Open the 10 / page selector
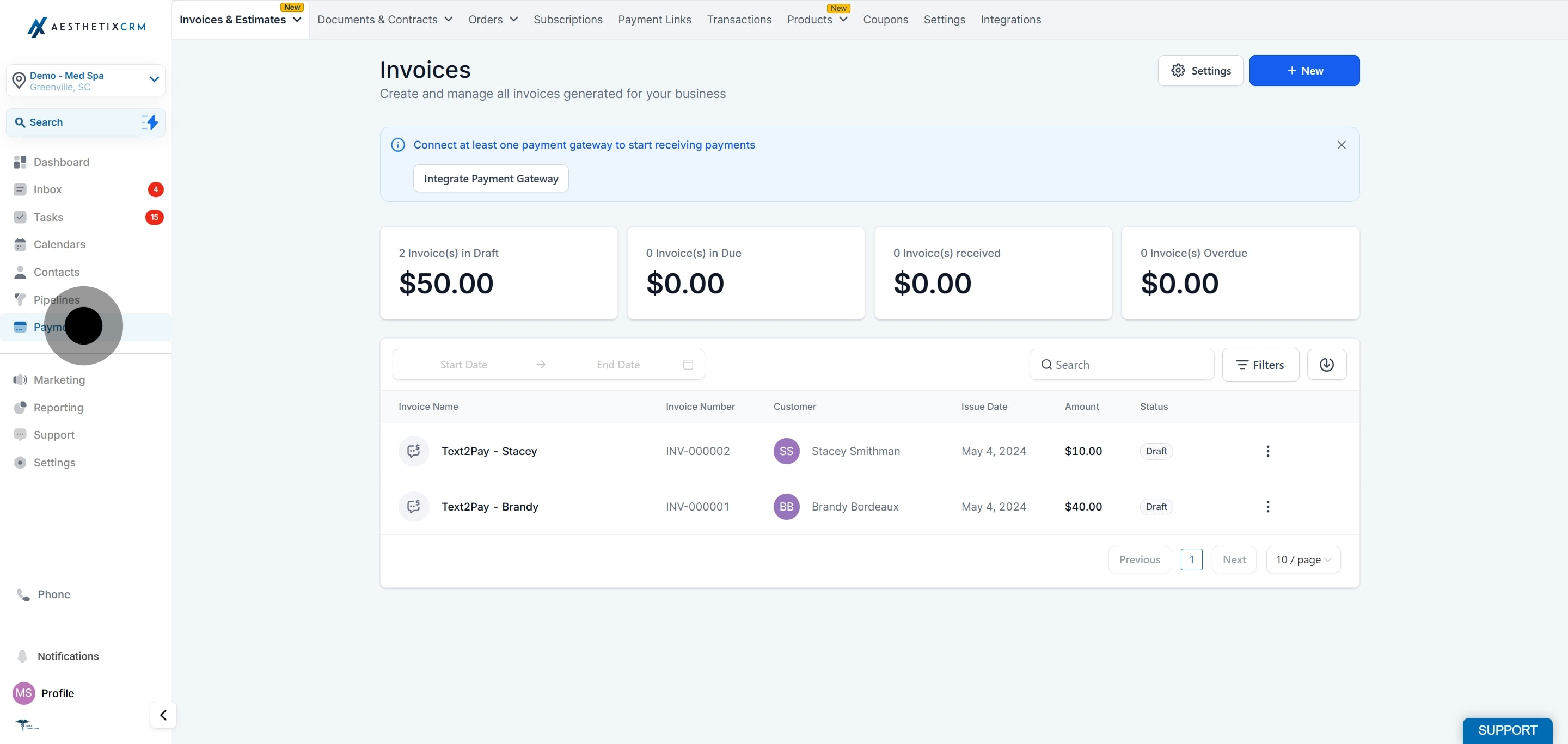1568x744 pixels. point(1303,559)
